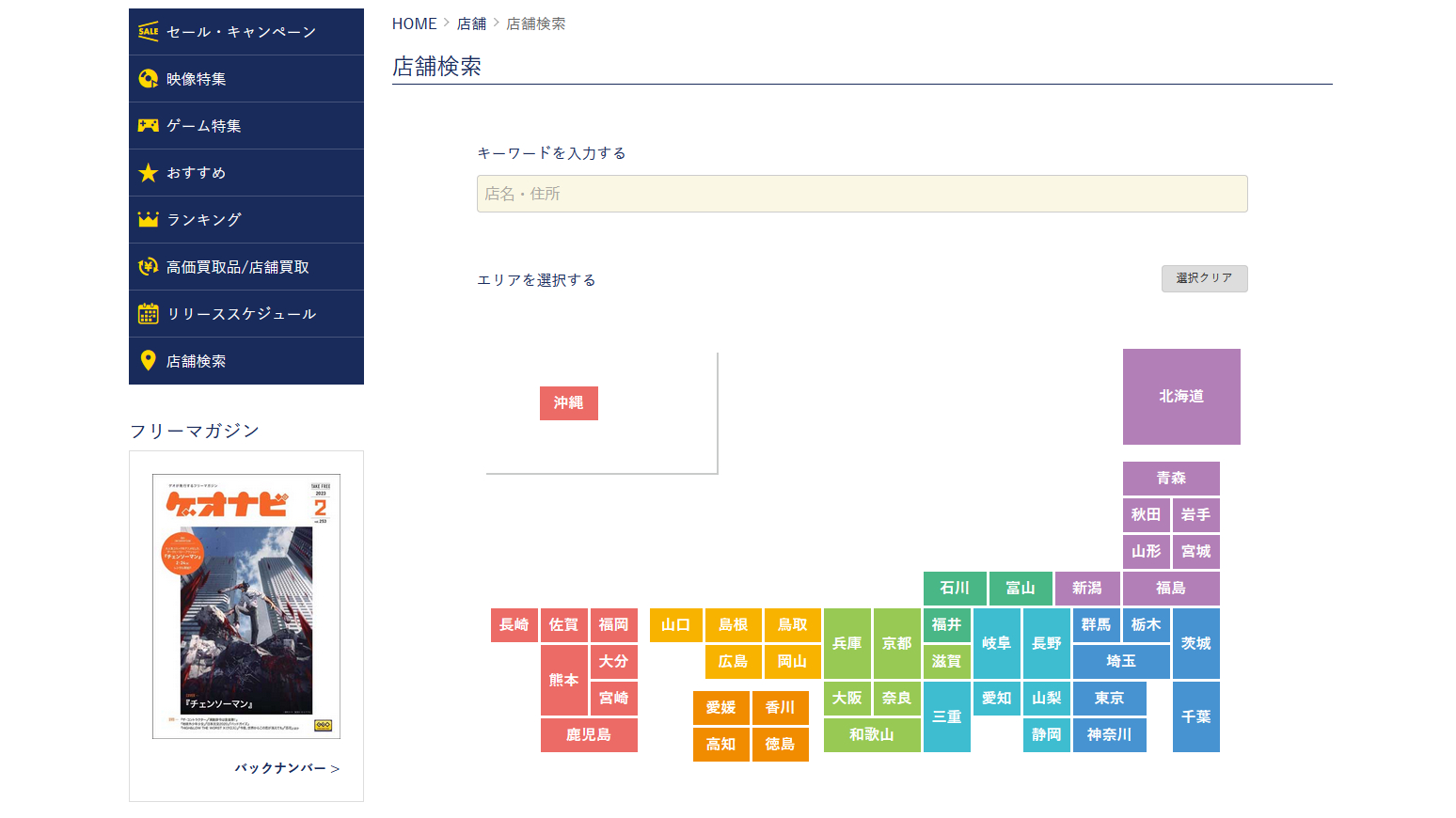The image size is (1456, 818).
Task: Click the game controller icon
Action: pos(148,126)
